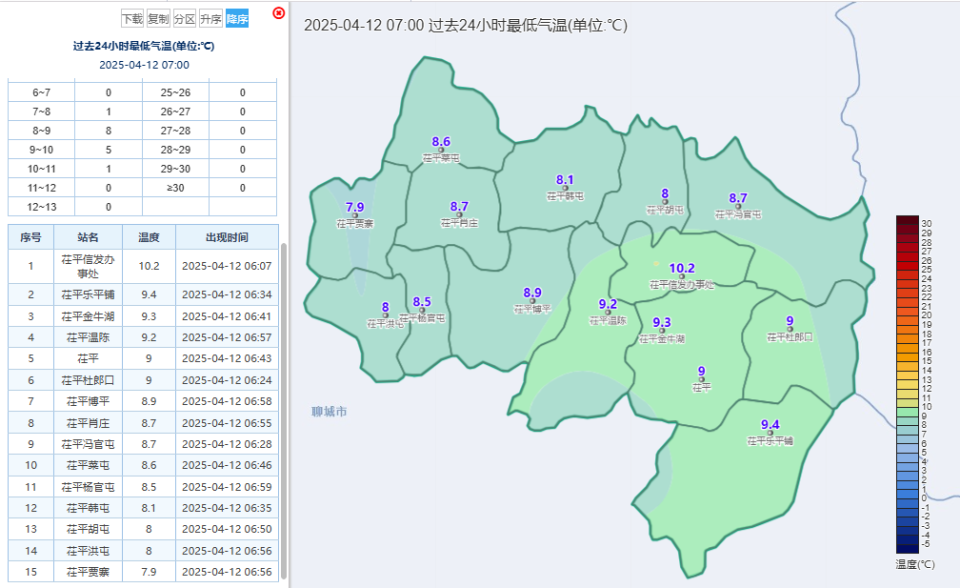
Task: Click the 聊城市 map label
Action: [x=329, y=412]
